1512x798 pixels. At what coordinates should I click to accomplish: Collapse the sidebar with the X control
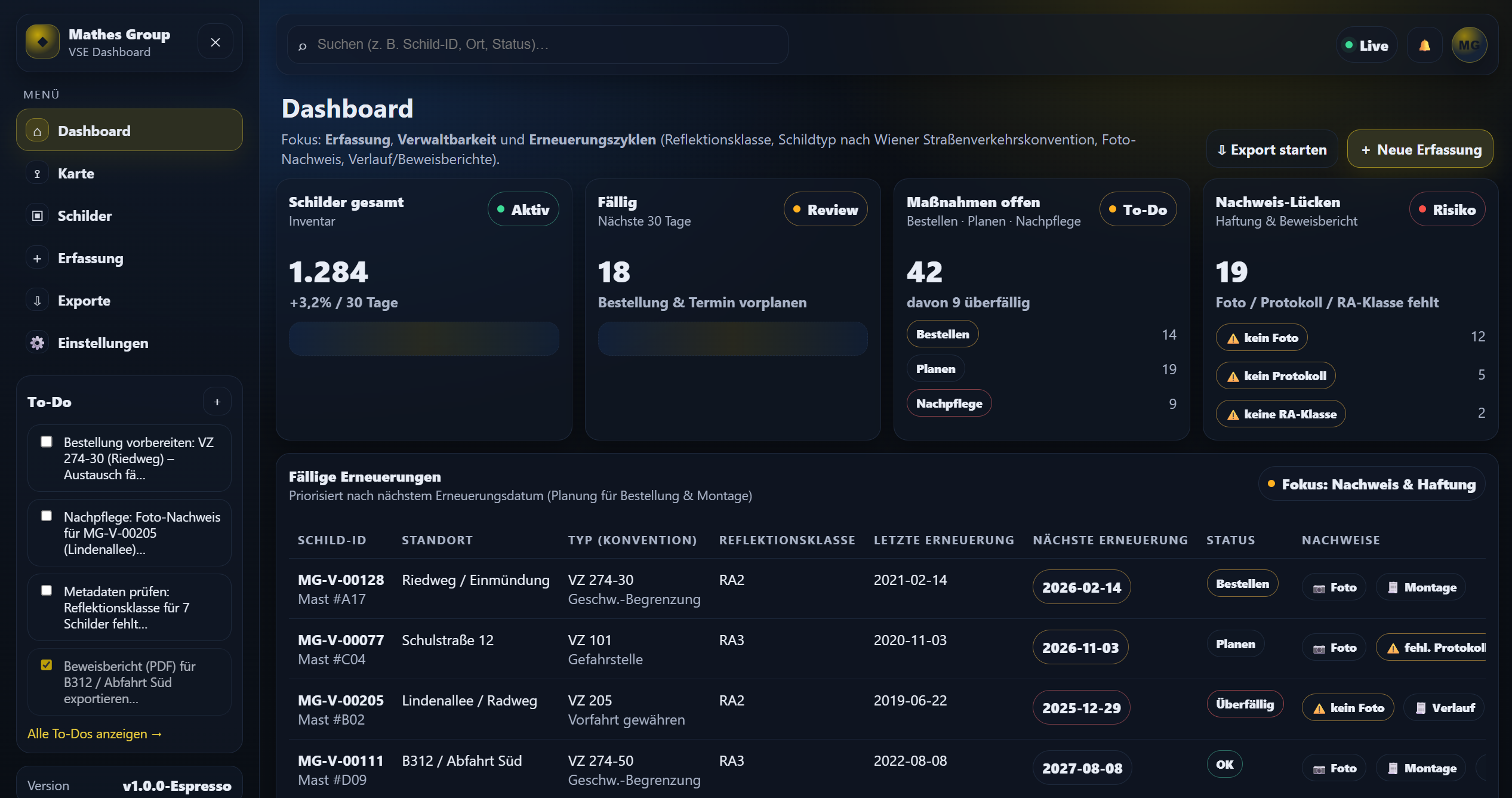(x=215, y=41)
